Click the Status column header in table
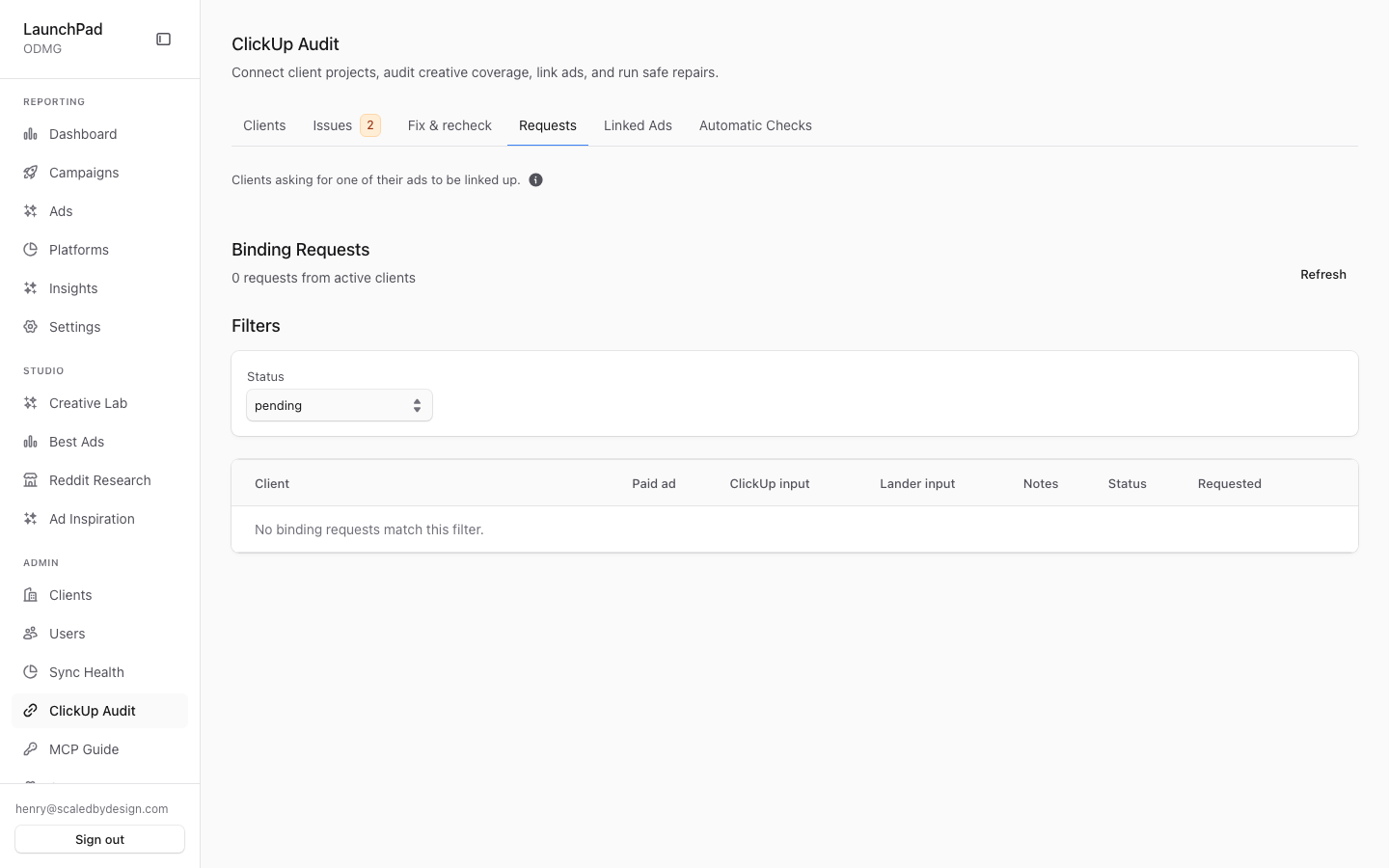 1128,484
